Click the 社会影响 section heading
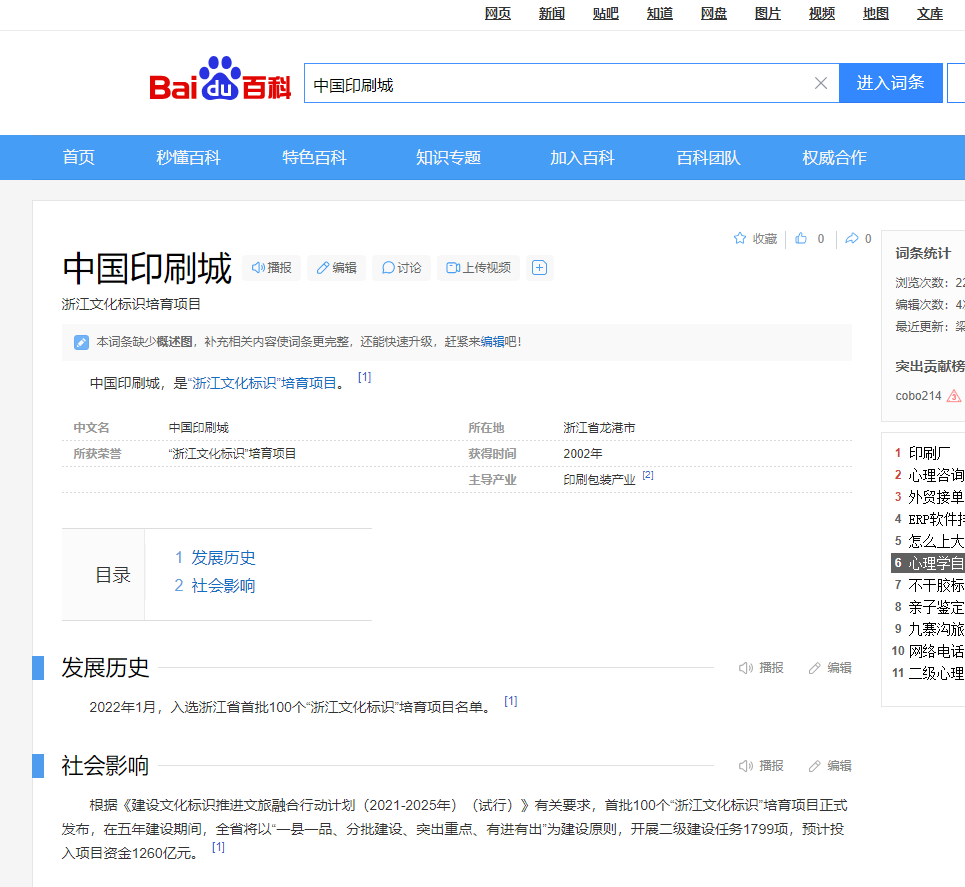This screenshot has height=887, width=965. pos(105,765)
